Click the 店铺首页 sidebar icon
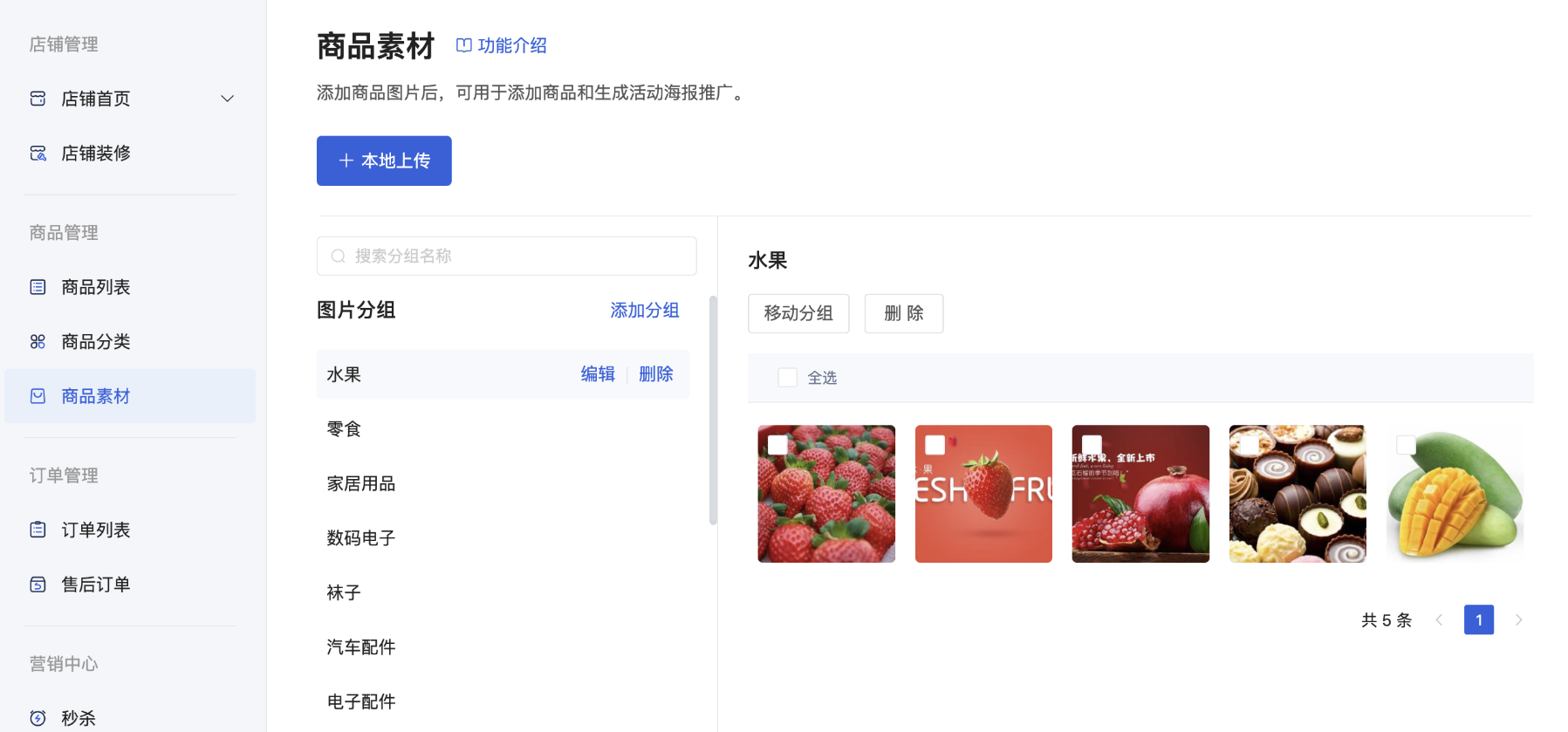The image size is (1568, 732). tap(38, 99)
